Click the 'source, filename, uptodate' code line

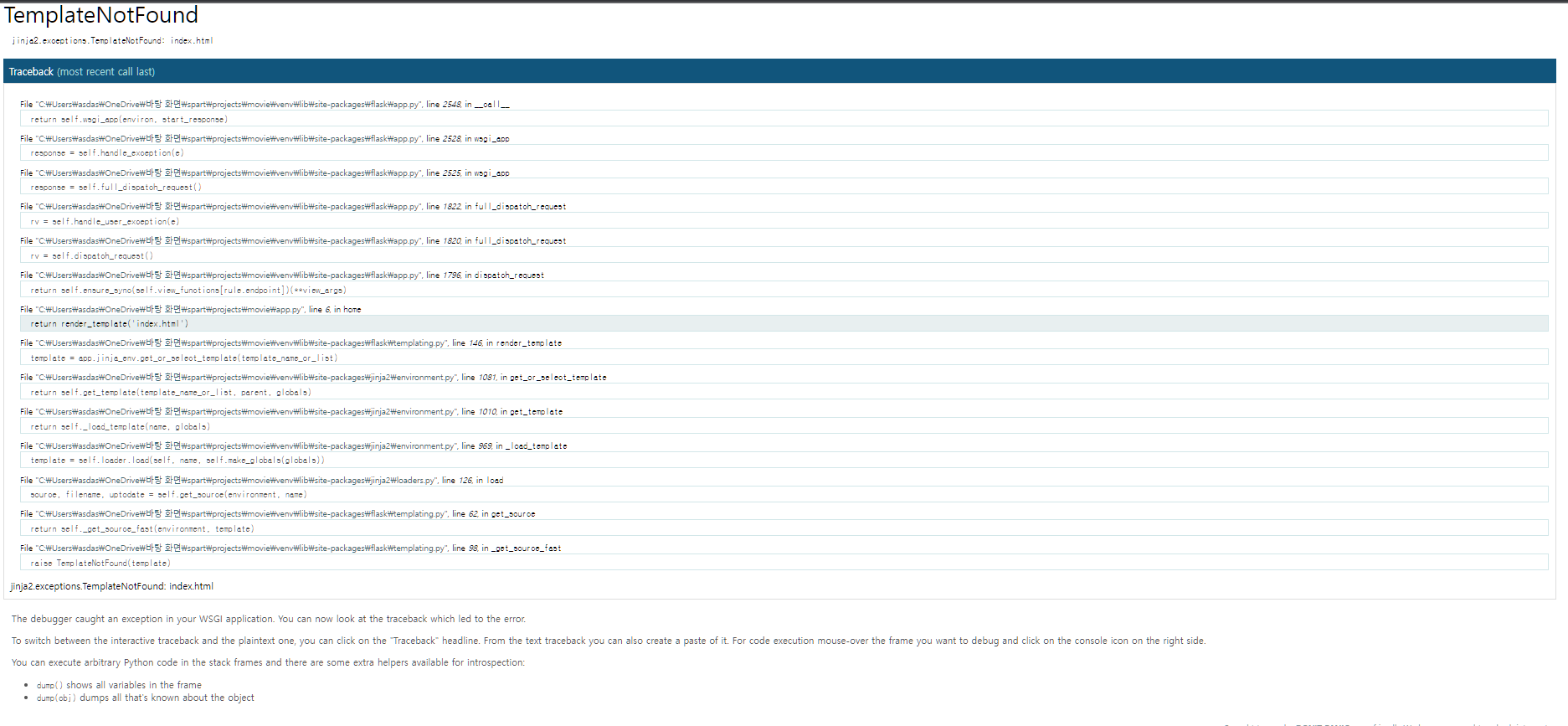coord(168,495)
